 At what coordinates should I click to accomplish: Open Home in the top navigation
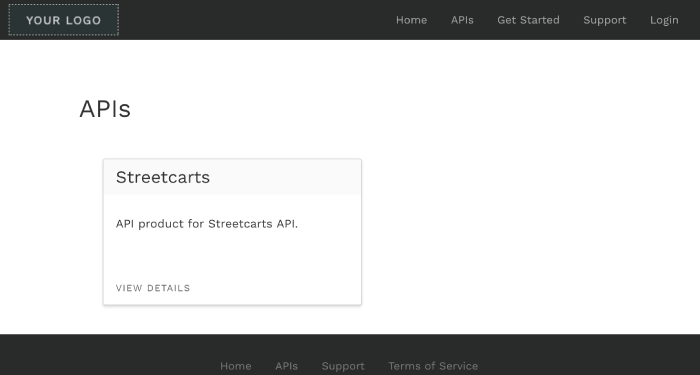coord(411,20)
